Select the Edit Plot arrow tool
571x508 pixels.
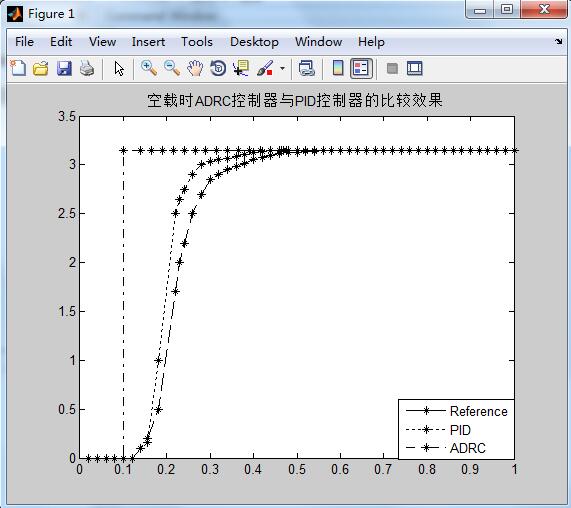pyautogui.click(x=119, y=68)
